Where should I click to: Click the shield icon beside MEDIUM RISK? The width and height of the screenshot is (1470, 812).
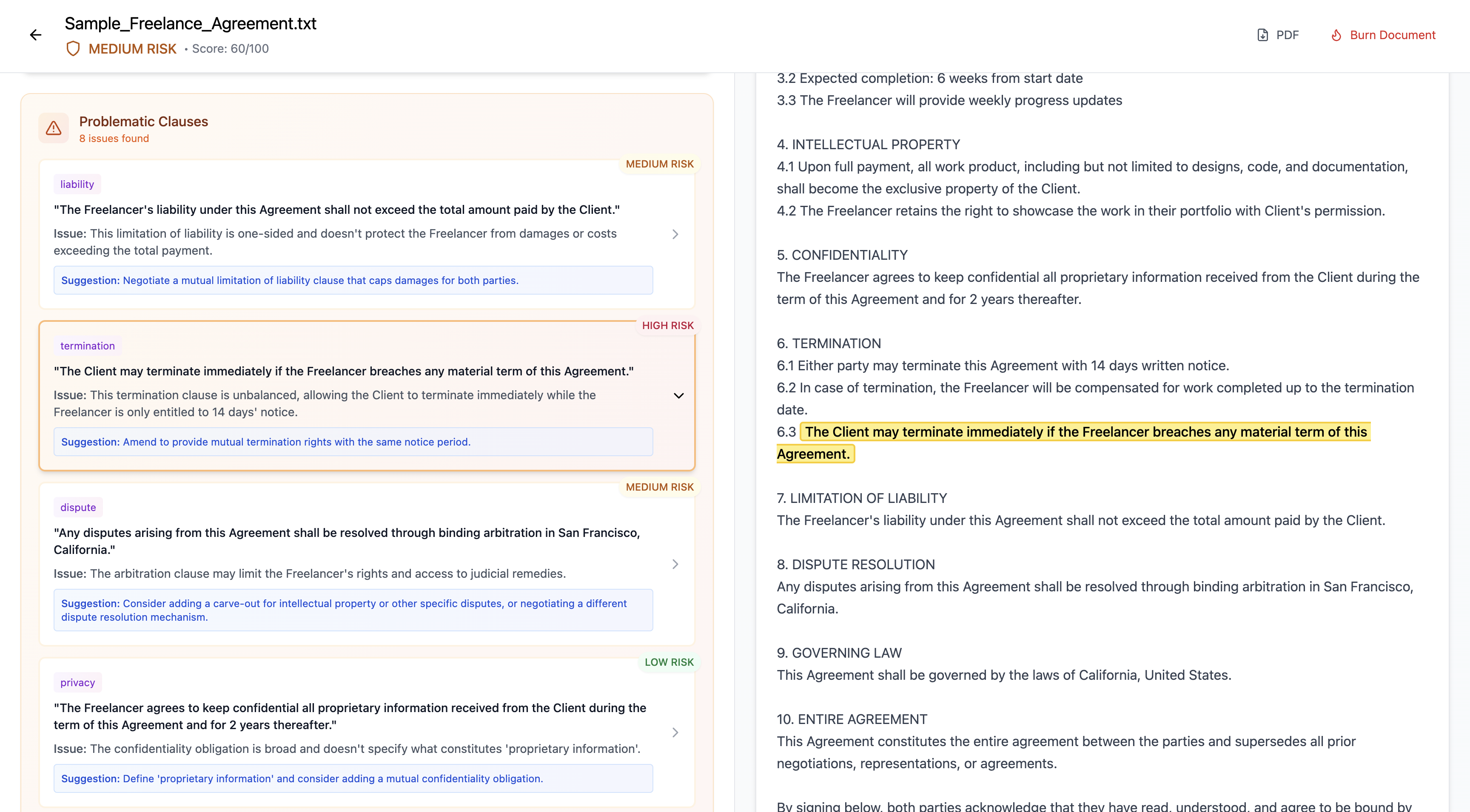point(73,48)
